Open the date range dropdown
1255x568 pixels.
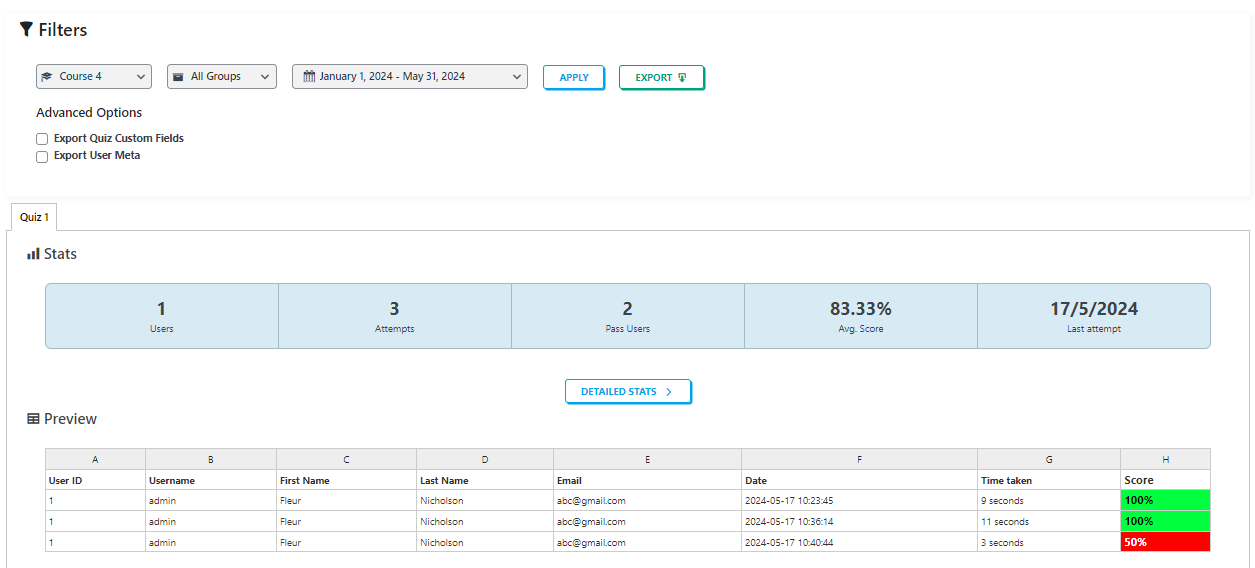(x=410, y=77)
